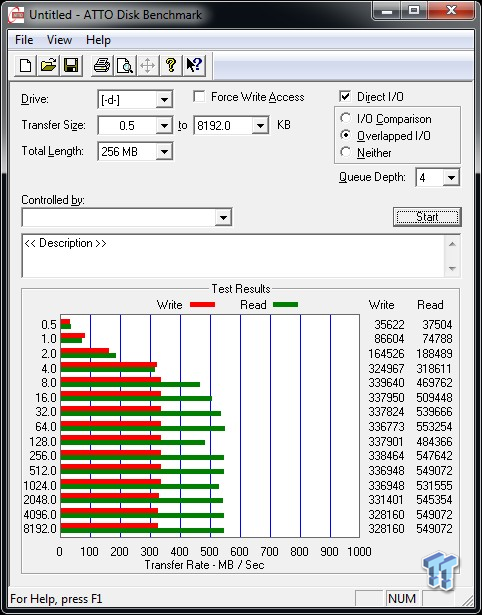Open the View menu

point(59,40)
